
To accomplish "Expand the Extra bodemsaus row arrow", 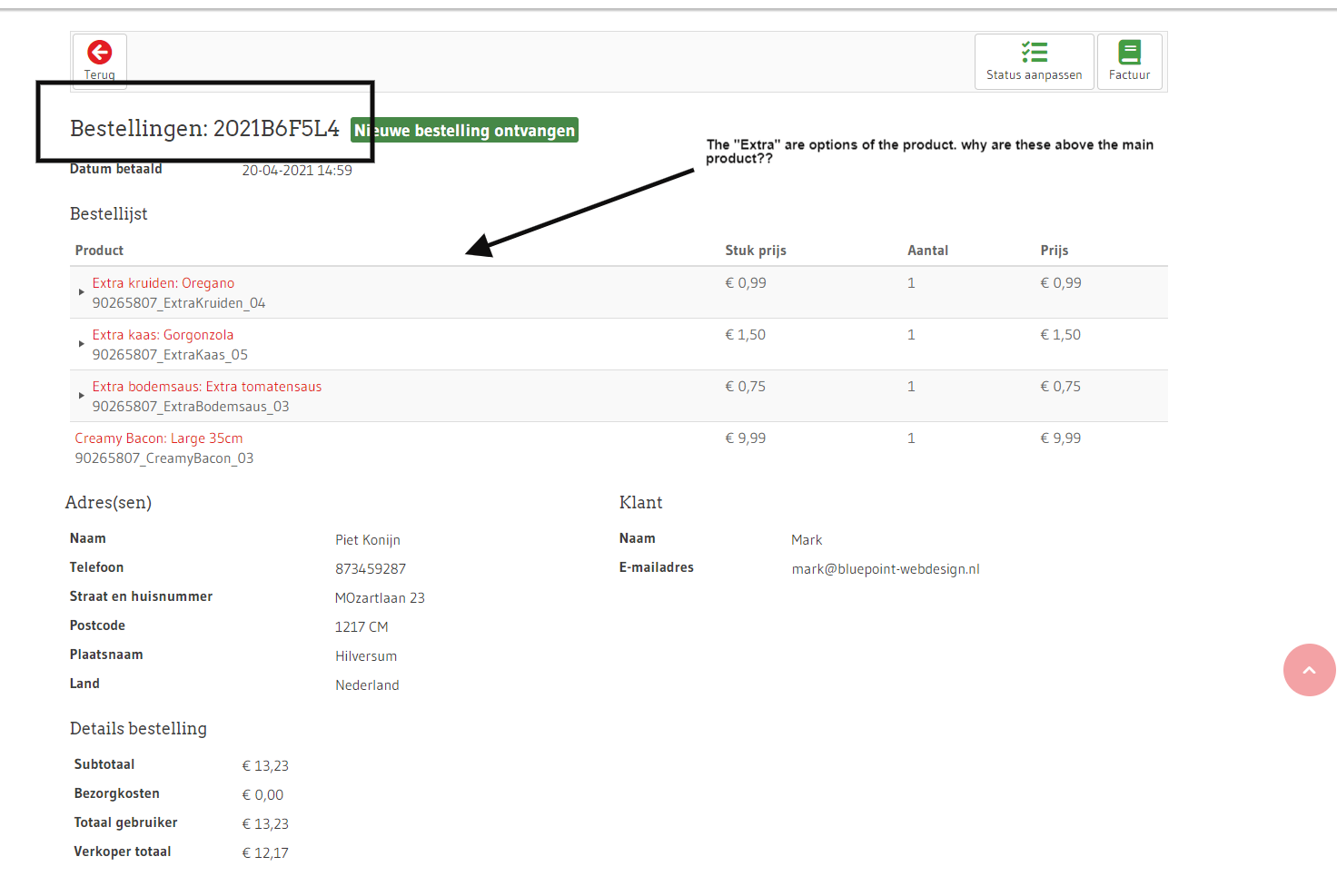I will point(82,396).
